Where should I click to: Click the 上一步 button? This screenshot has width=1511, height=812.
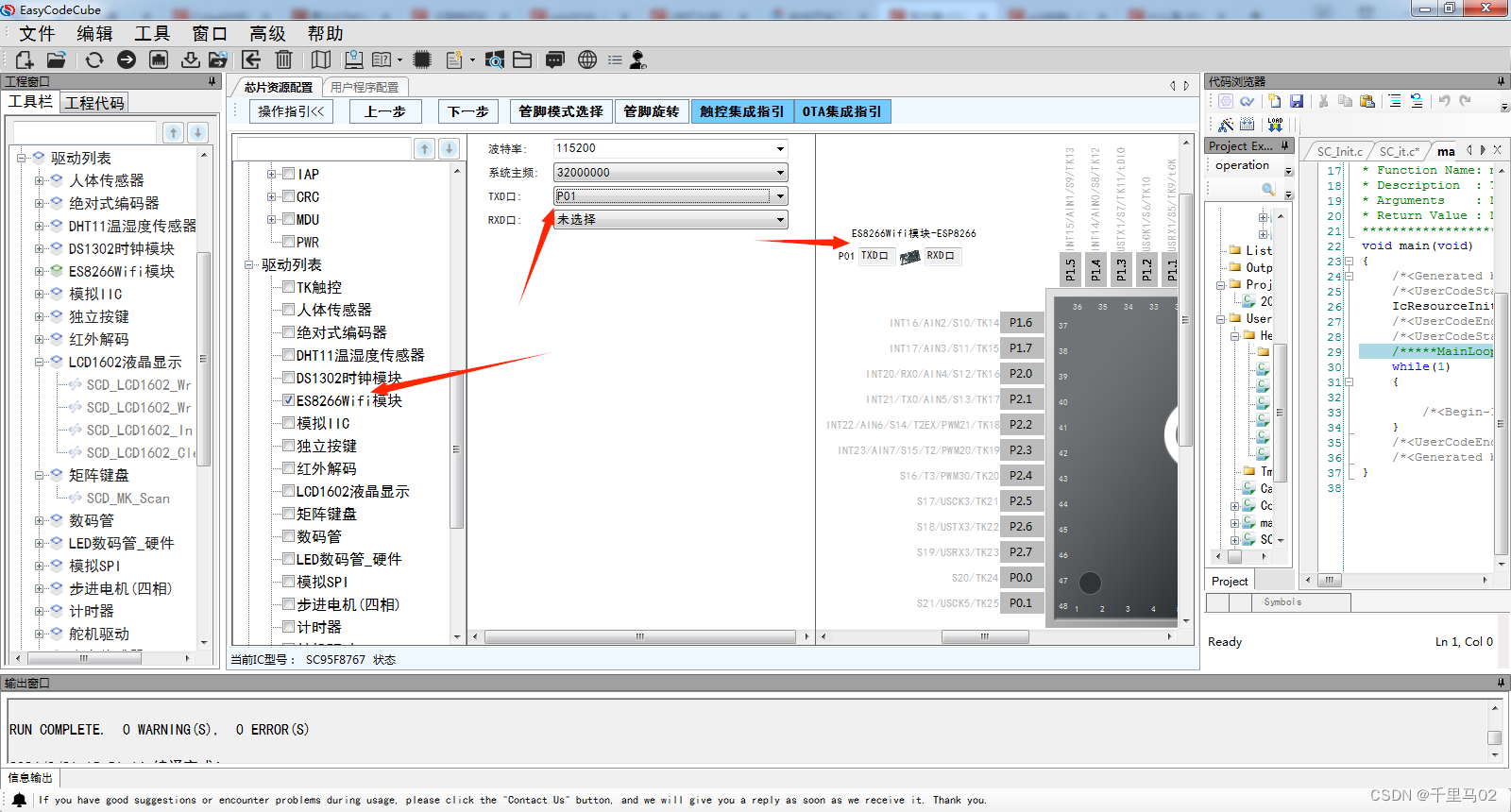click(x=385, y=111)
